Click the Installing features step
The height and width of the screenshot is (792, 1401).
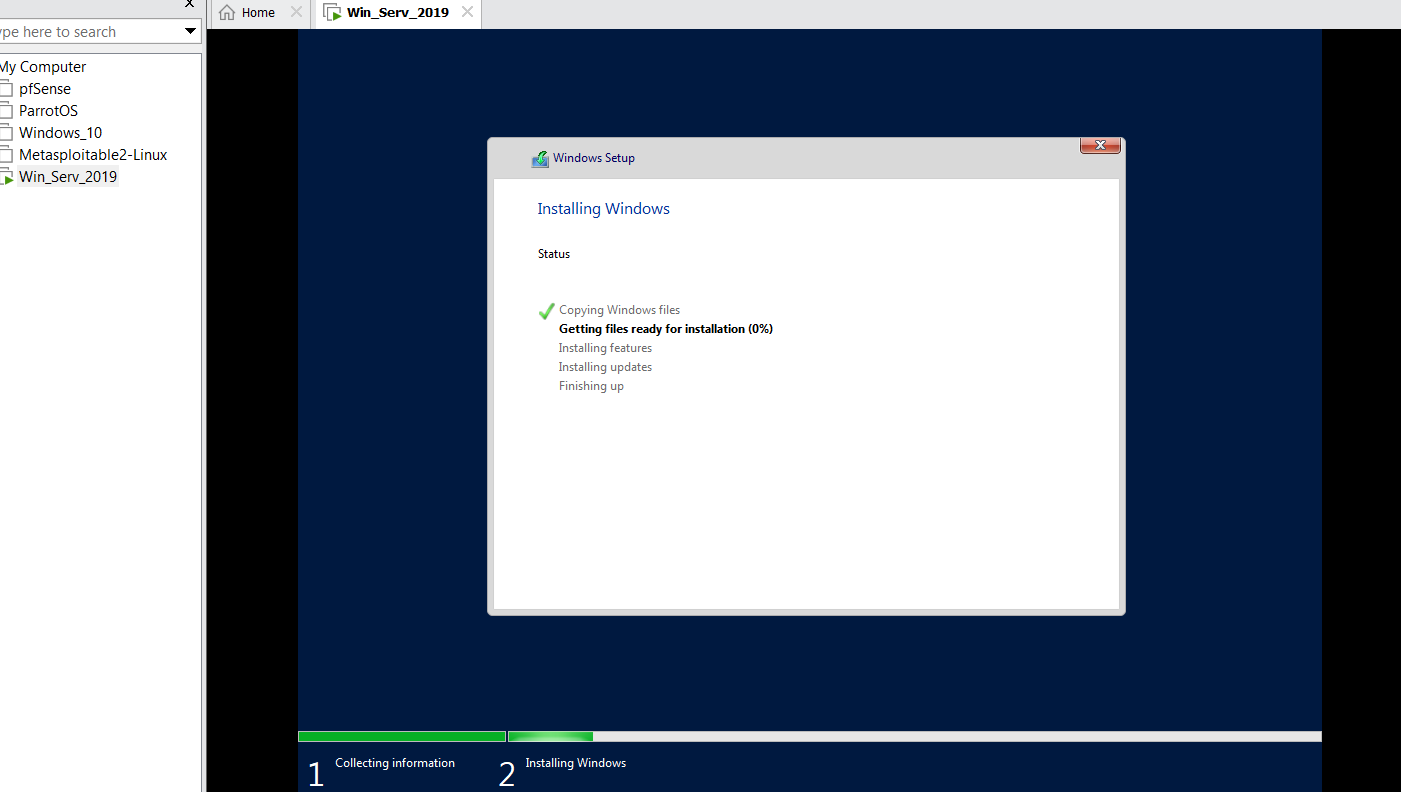tap(605, 348)
